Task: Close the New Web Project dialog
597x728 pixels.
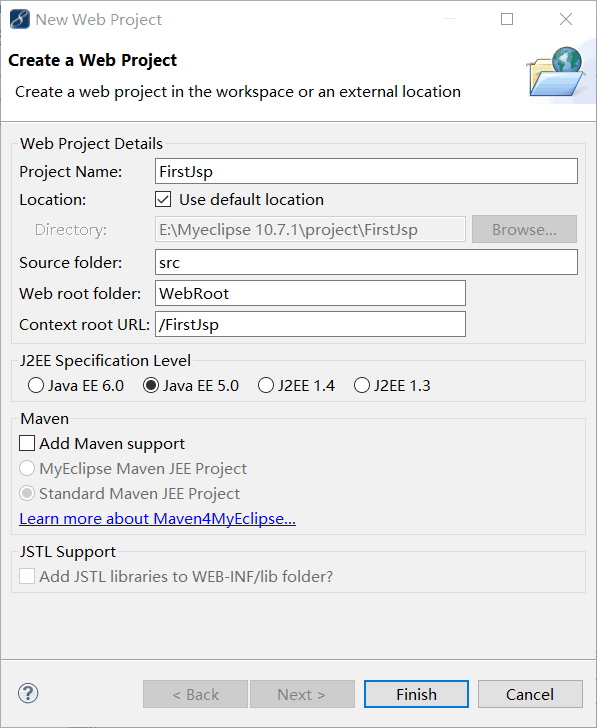Action: tap(566, 19)
